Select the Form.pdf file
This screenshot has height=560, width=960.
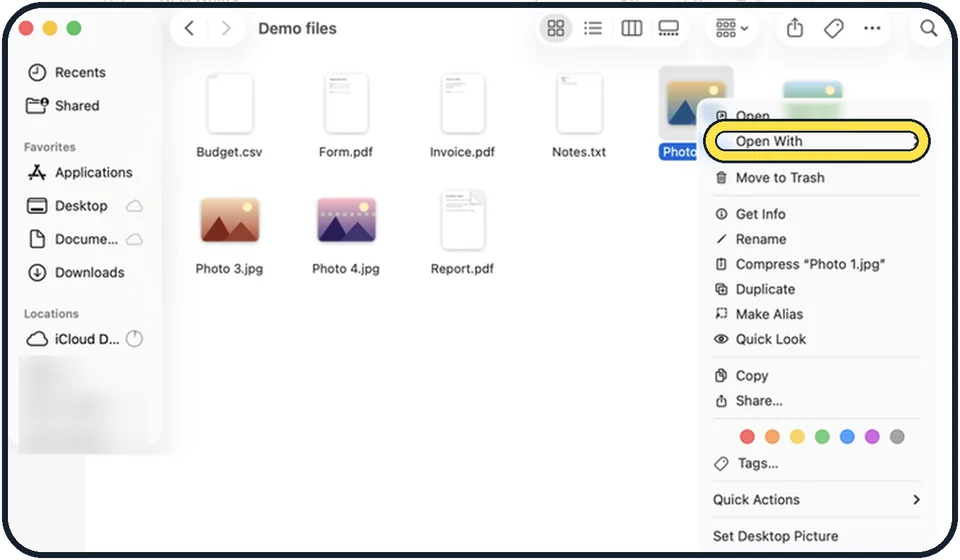[x=346, y=103]
